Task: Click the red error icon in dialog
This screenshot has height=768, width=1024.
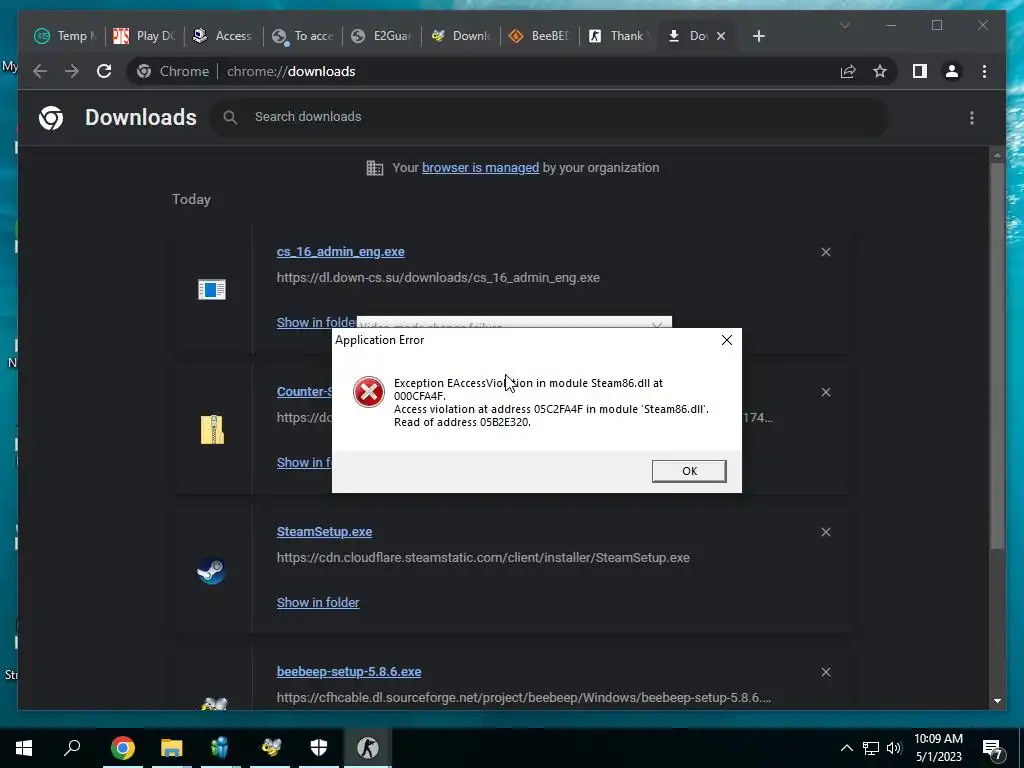Action: pos(369,392)
